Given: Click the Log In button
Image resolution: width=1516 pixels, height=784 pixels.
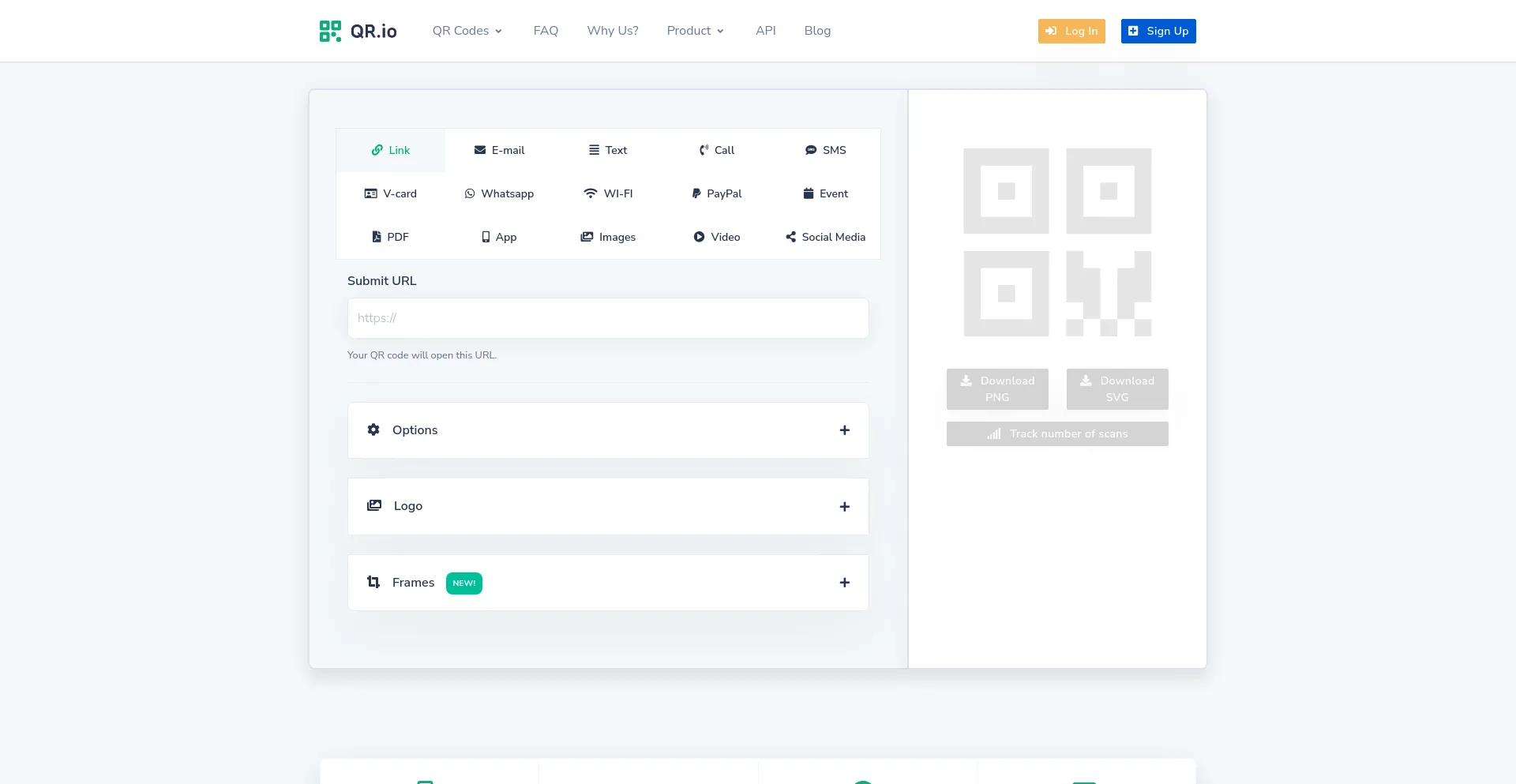Looking at the screenshot, I should (x=1071, y=31).
